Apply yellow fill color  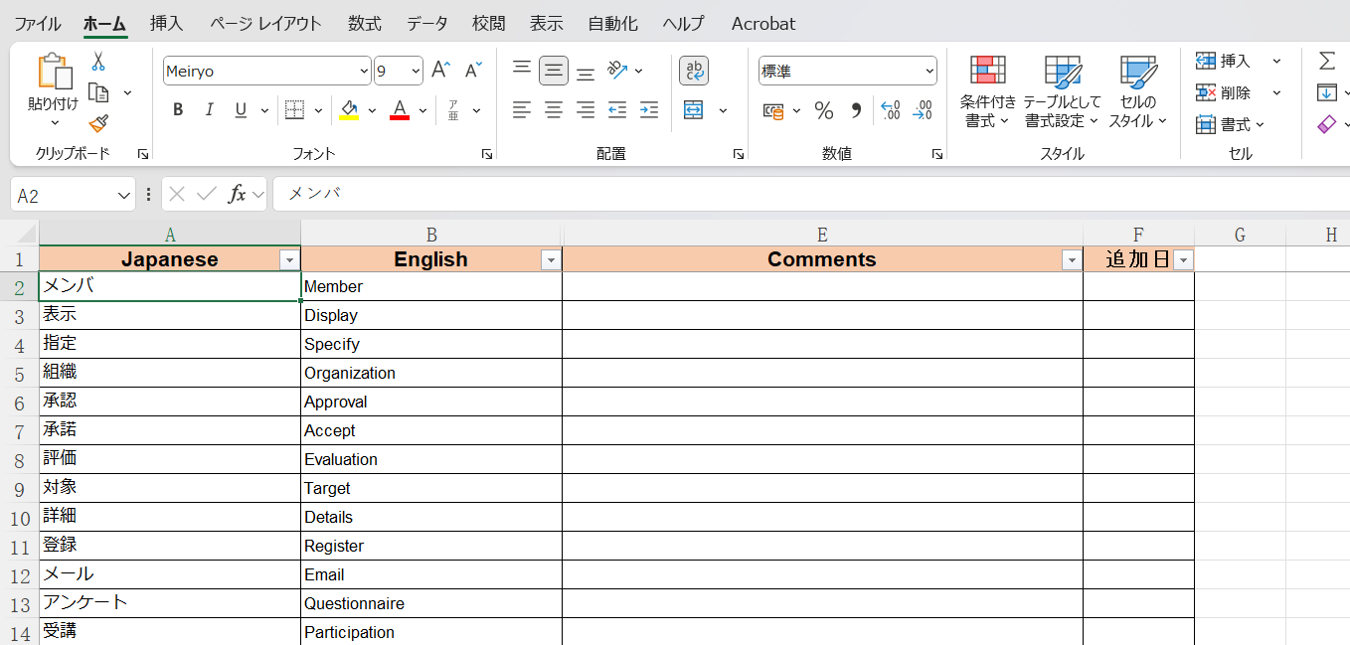349,110
